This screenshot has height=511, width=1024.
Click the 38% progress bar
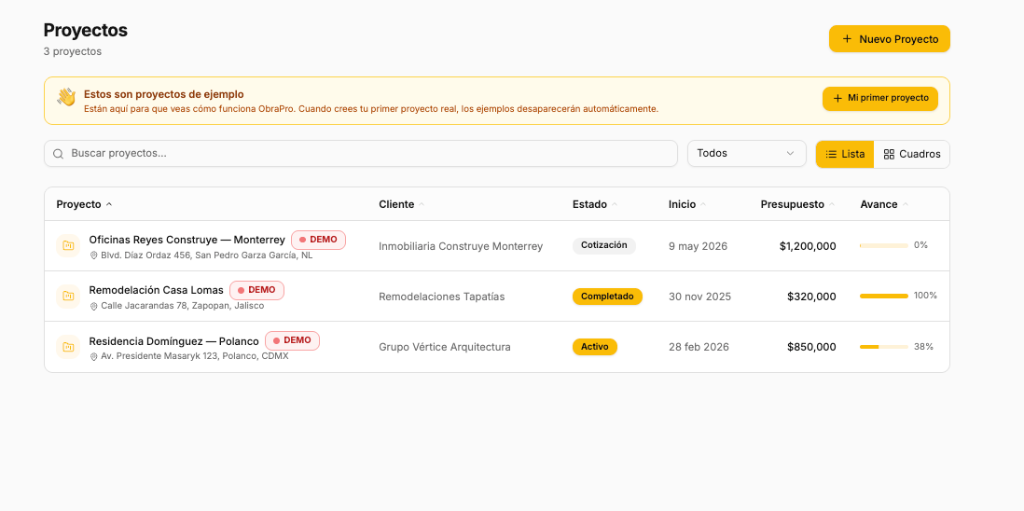pyautogui.click(x=884, y=347)
